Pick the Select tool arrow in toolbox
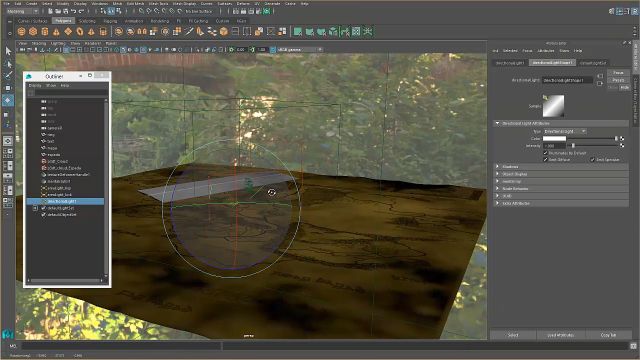 point(8,51)
